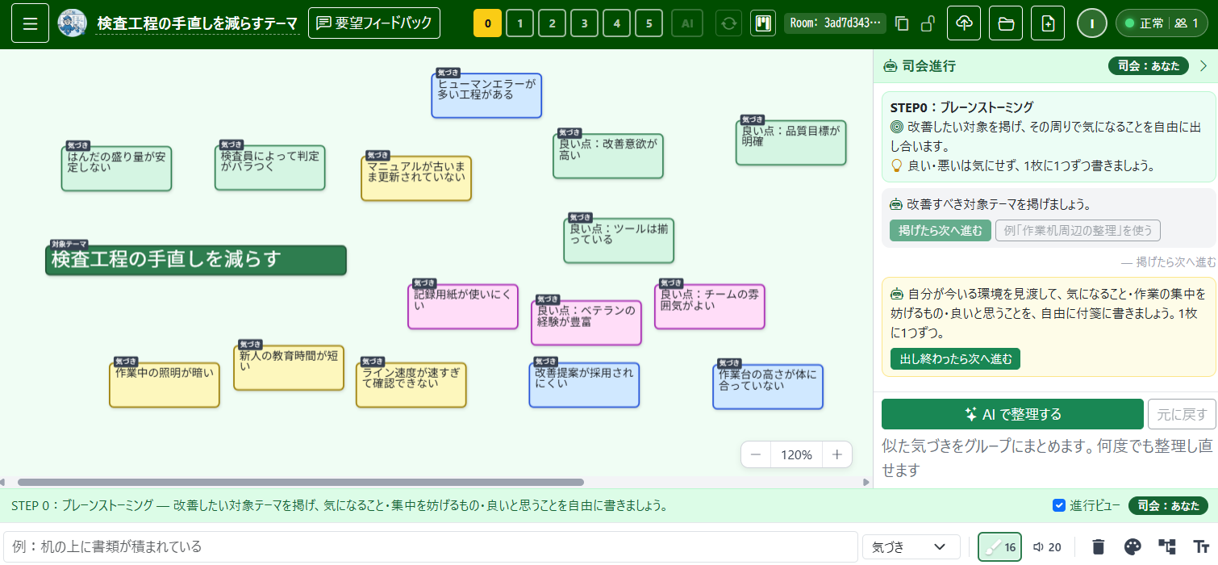The width and height of the screenshot is (1218, 565).
Task: Click the speaker volume 20 control
Action: (x=1047, y=547)
